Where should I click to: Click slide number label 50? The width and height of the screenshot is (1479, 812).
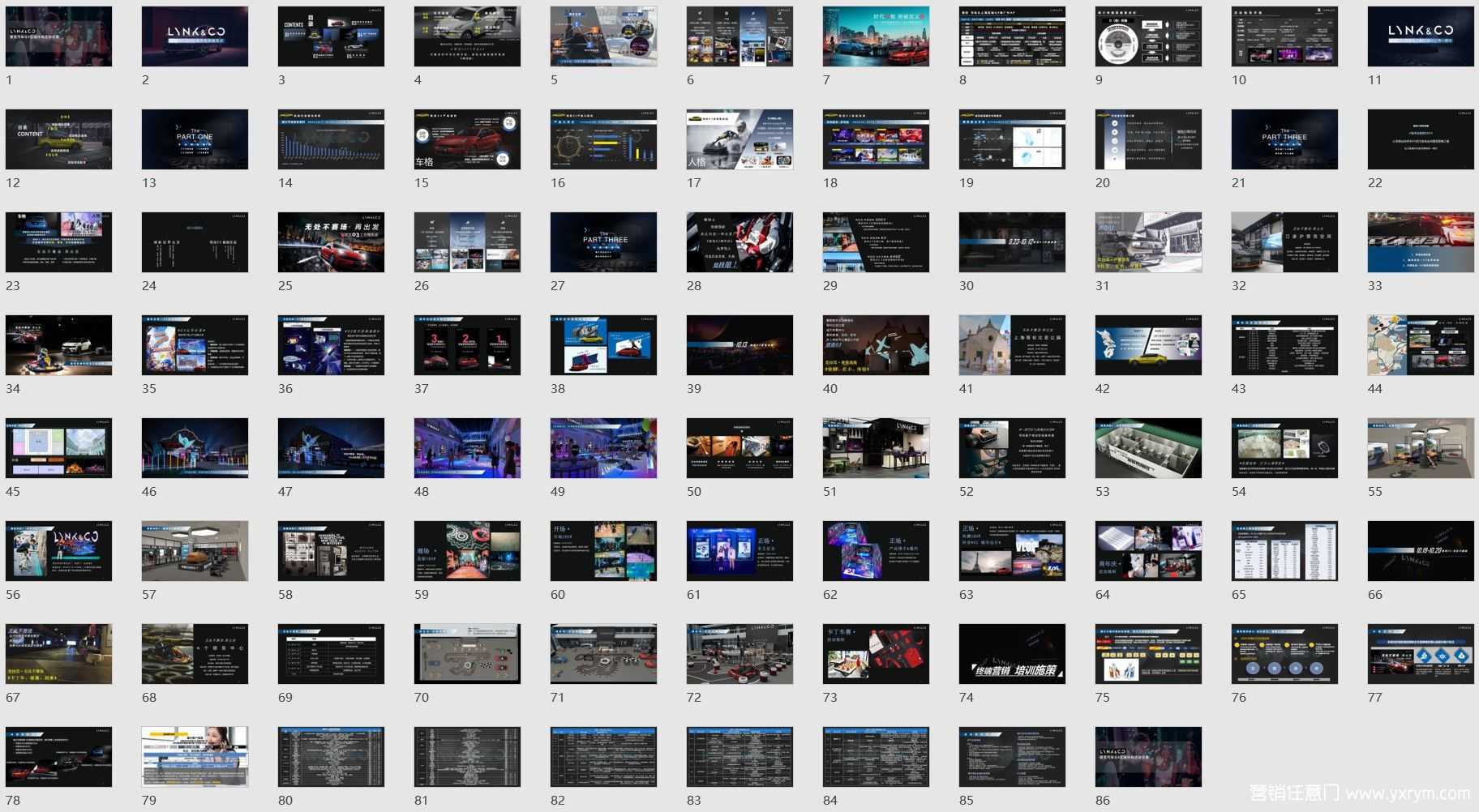point(694,492)
